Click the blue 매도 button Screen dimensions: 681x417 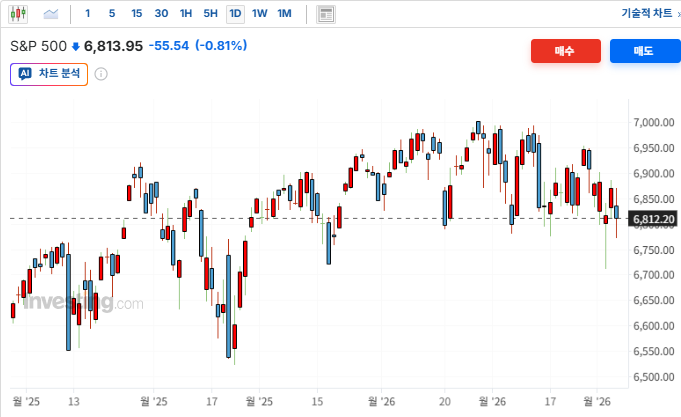pyautogui.click(x=645, y=51)
